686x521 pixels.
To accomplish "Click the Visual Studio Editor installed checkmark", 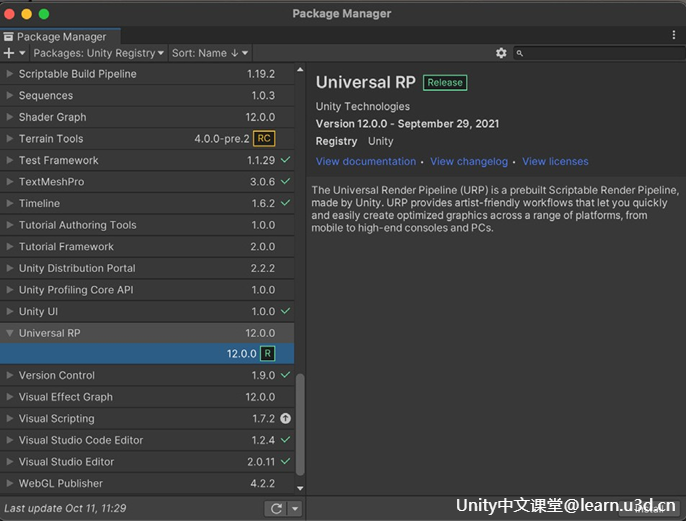I will pyautogui.click(x=285, y=462).
